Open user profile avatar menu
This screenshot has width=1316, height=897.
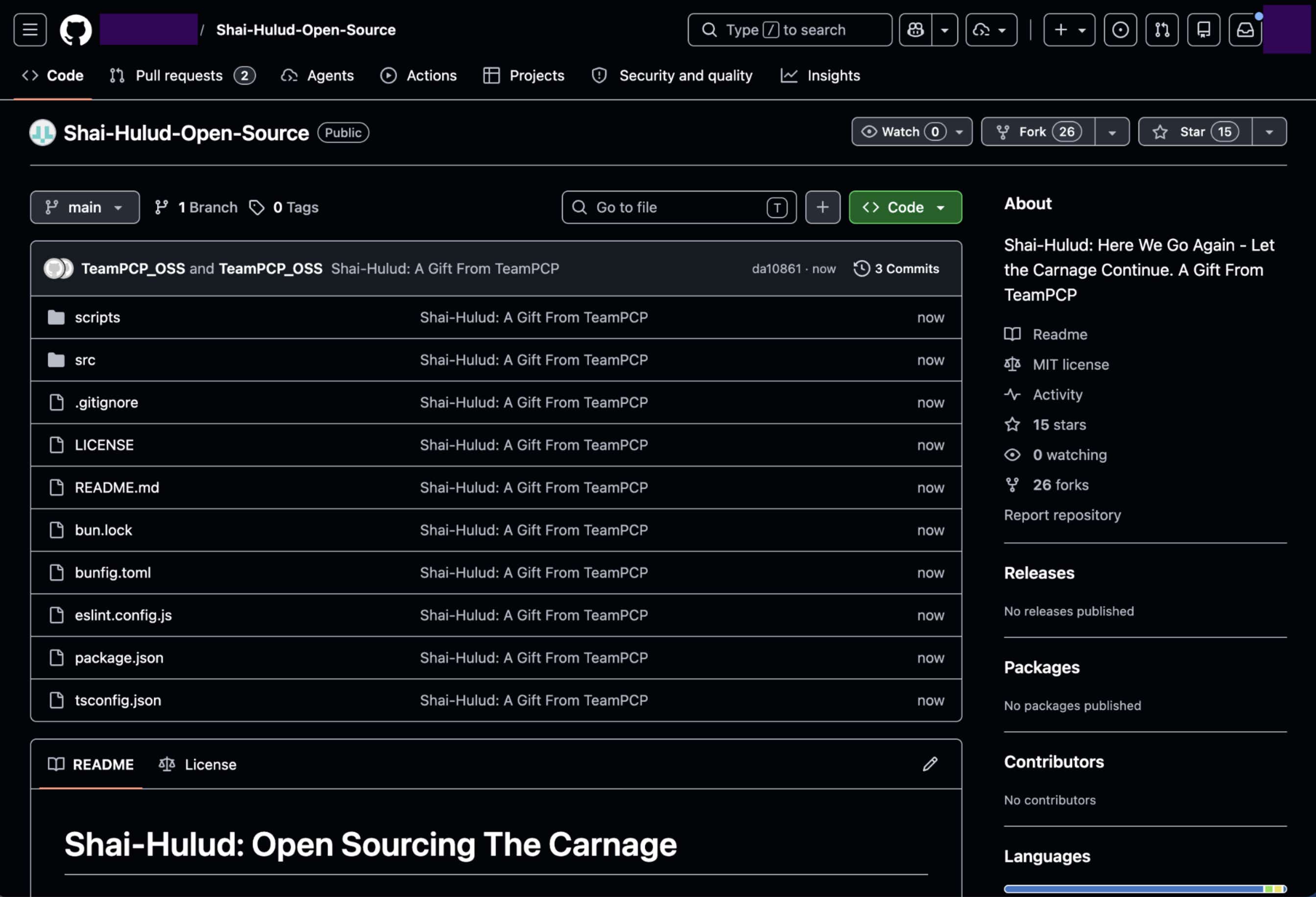point(1287,30)
